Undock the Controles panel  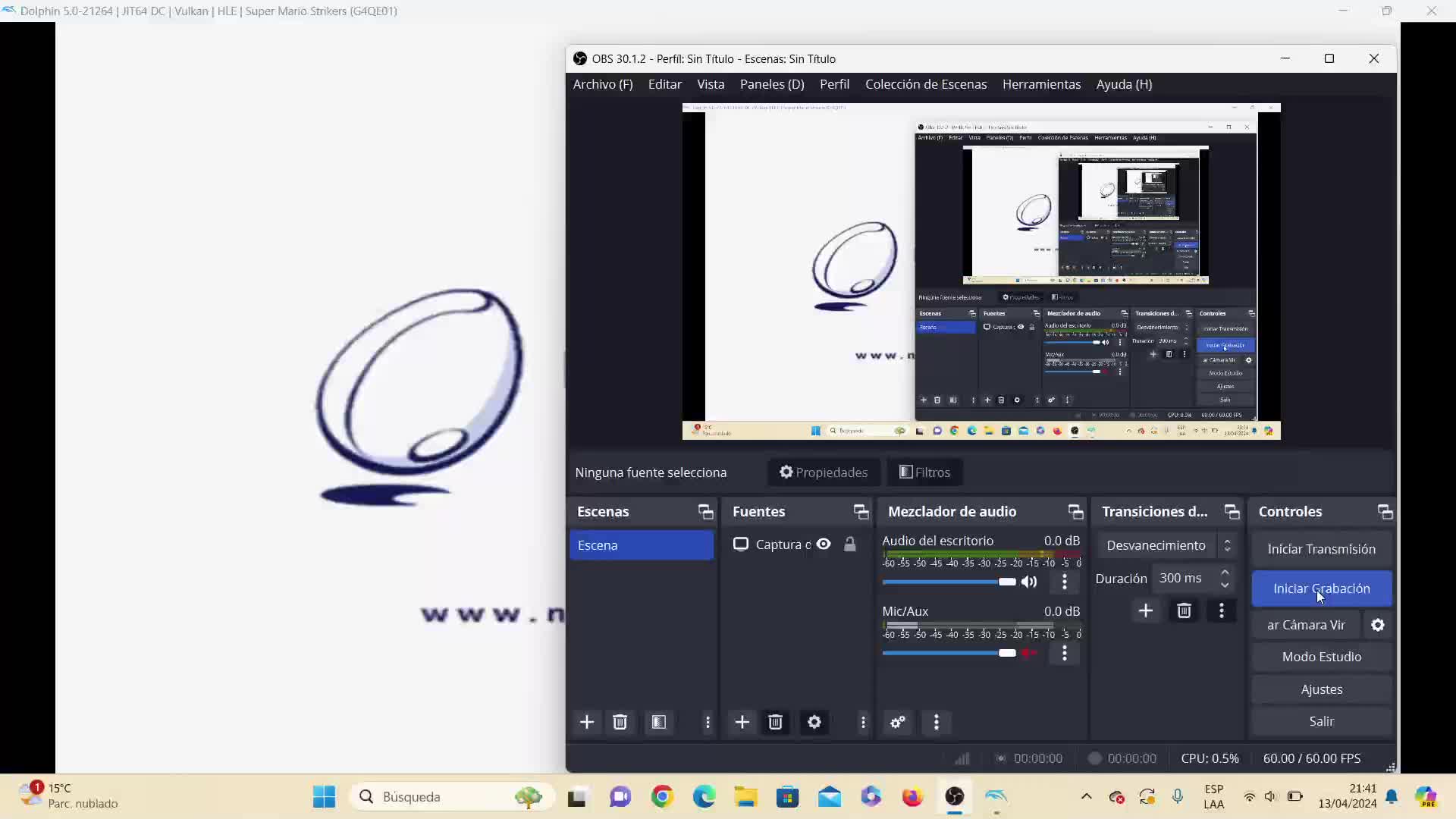click(1385, 512)
